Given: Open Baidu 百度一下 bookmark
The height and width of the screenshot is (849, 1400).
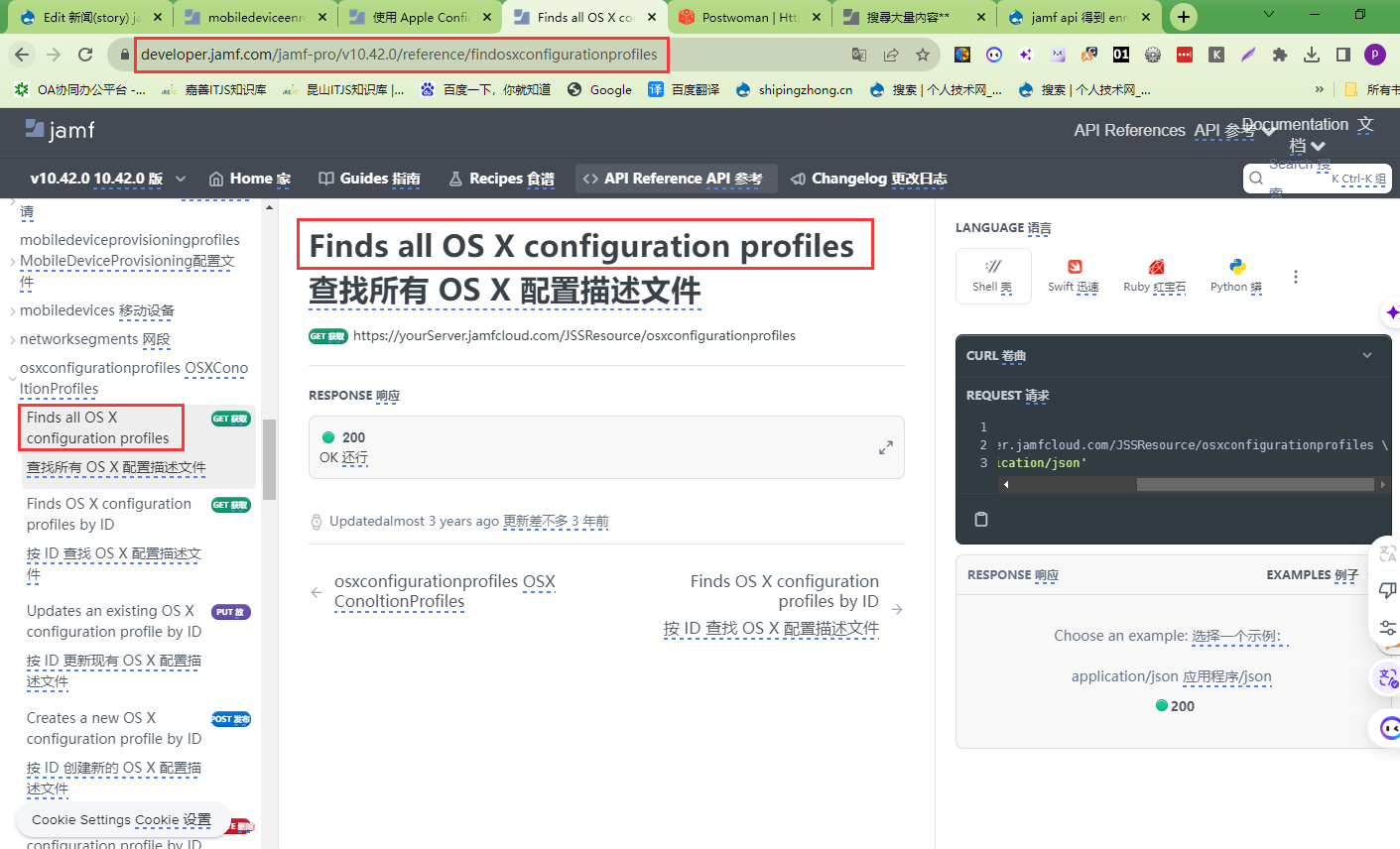Looking at the screenshot, I should pyautogui.click(x=486, y=89).
